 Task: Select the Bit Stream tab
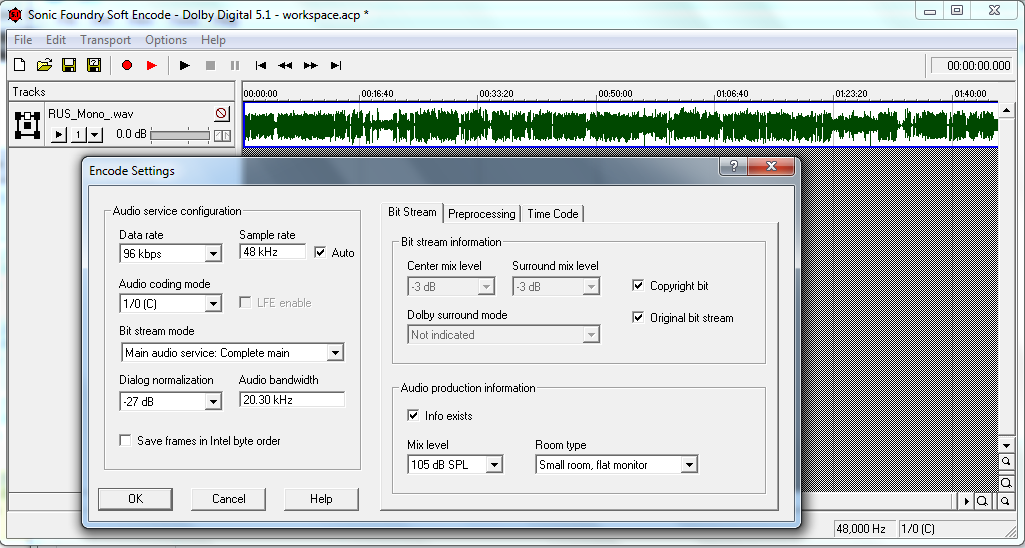click(412, 212)
